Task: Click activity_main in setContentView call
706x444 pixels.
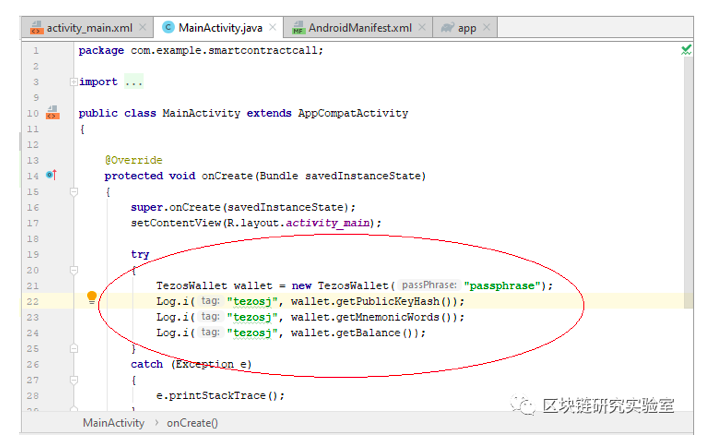Action: click(x=328, y=223)
